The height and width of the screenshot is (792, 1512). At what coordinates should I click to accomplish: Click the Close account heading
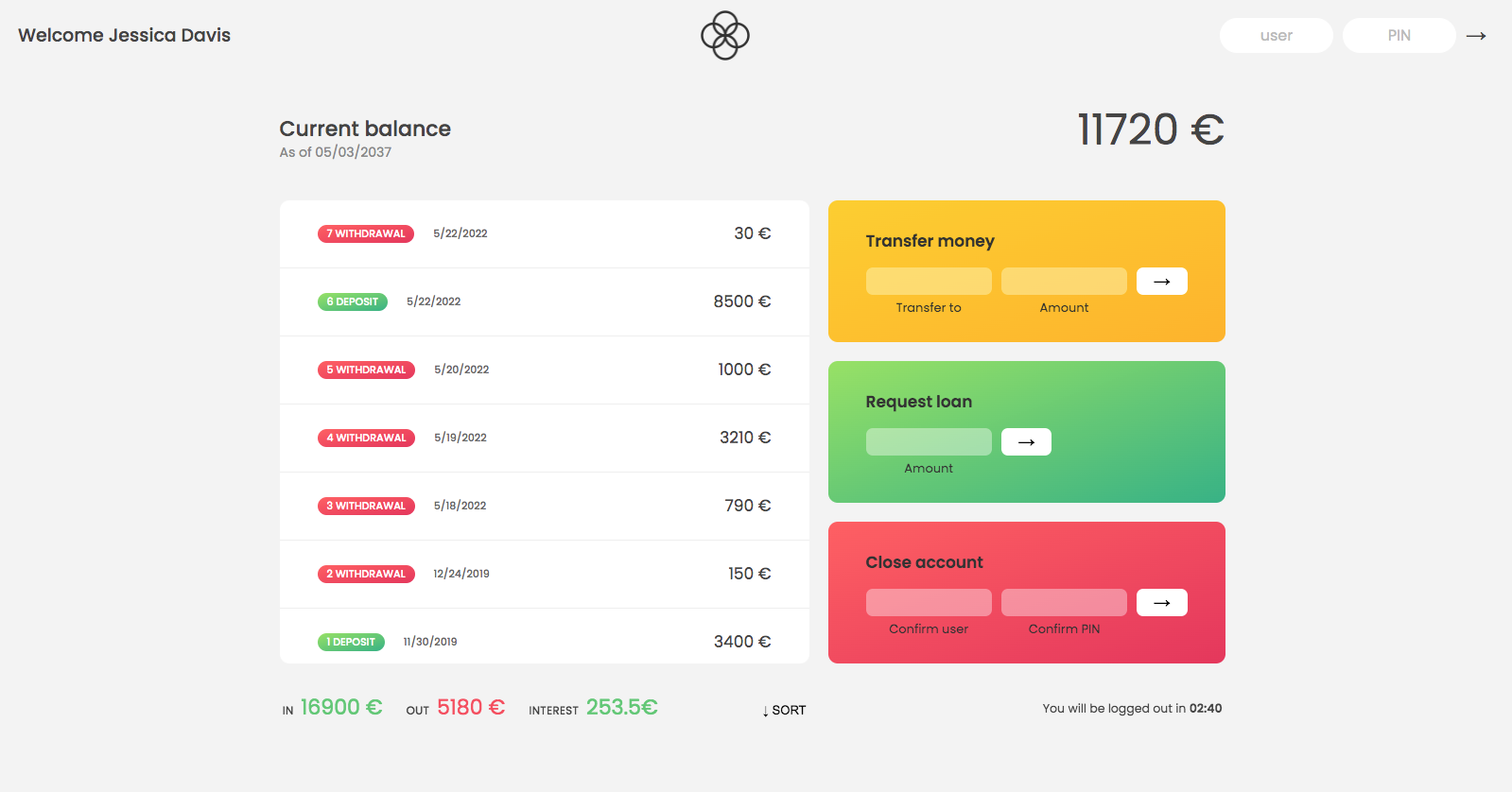click(x=925, y=562)
